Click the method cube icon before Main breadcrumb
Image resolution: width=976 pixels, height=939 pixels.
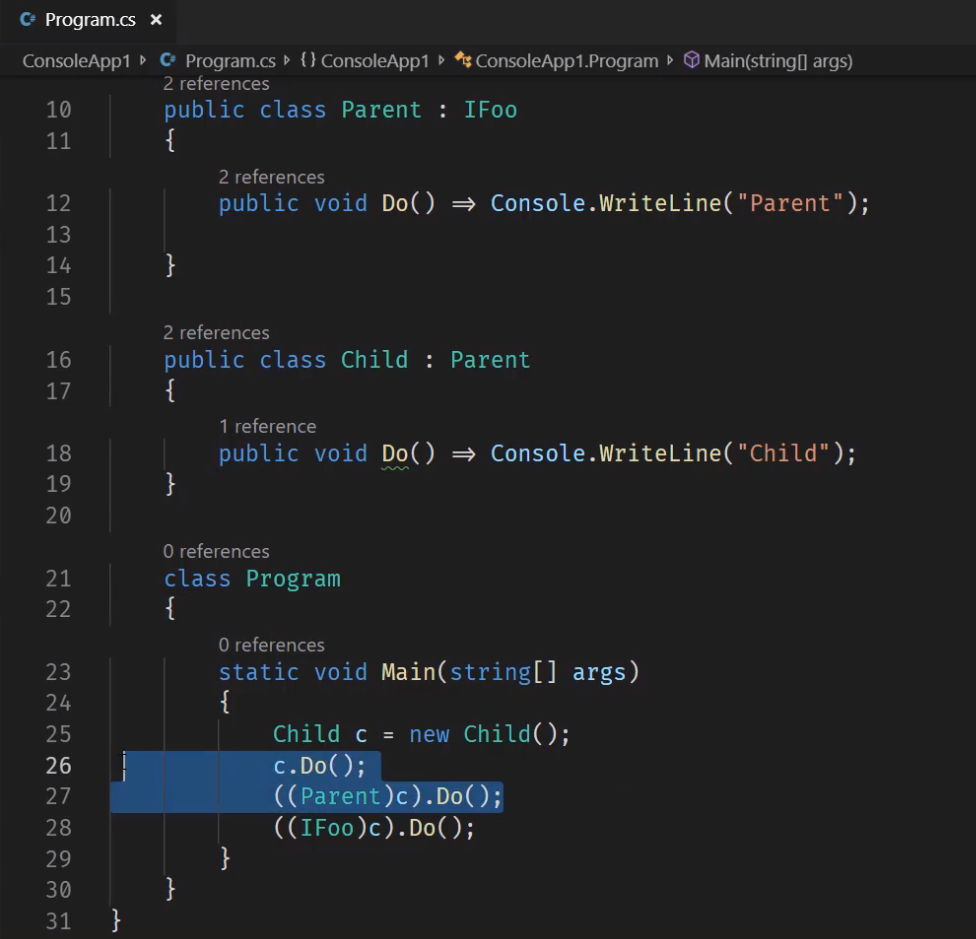691,61
